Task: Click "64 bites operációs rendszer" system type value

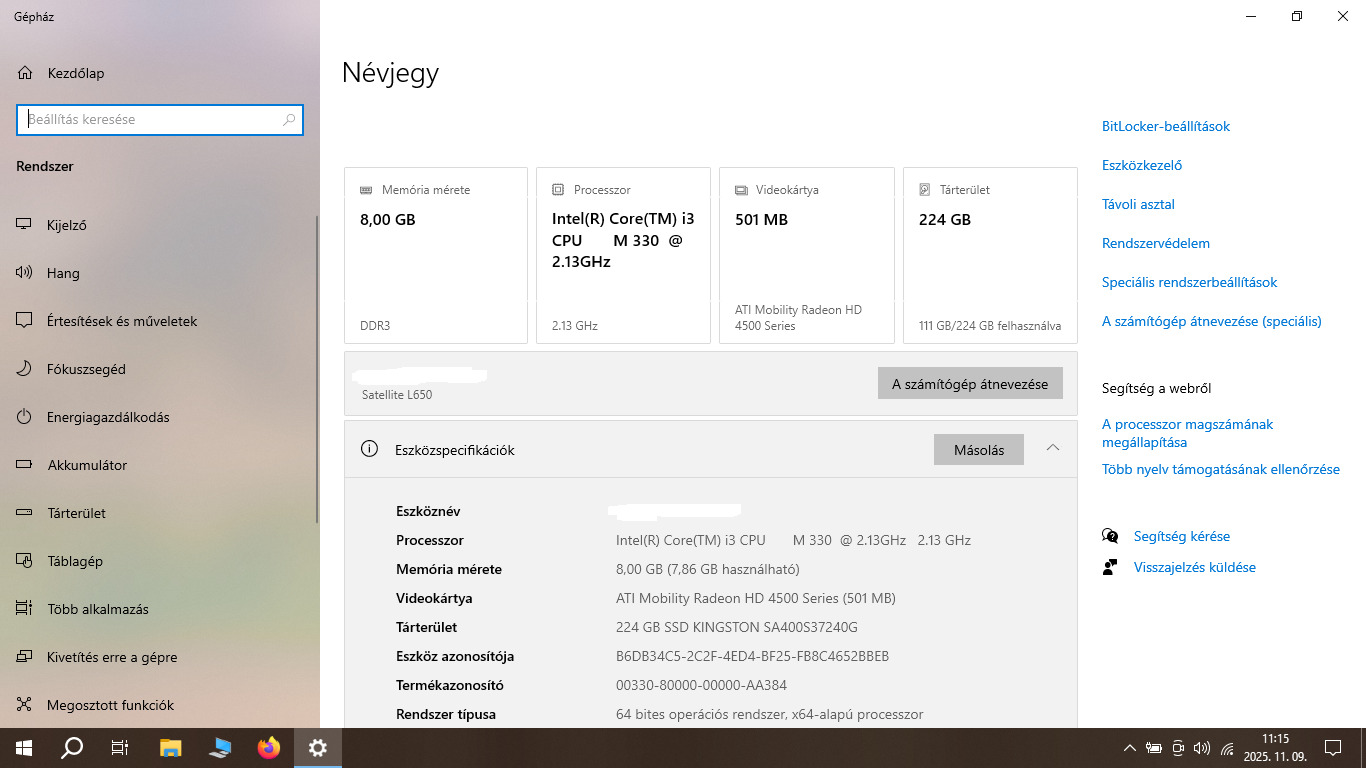Action: coord(769,714)
